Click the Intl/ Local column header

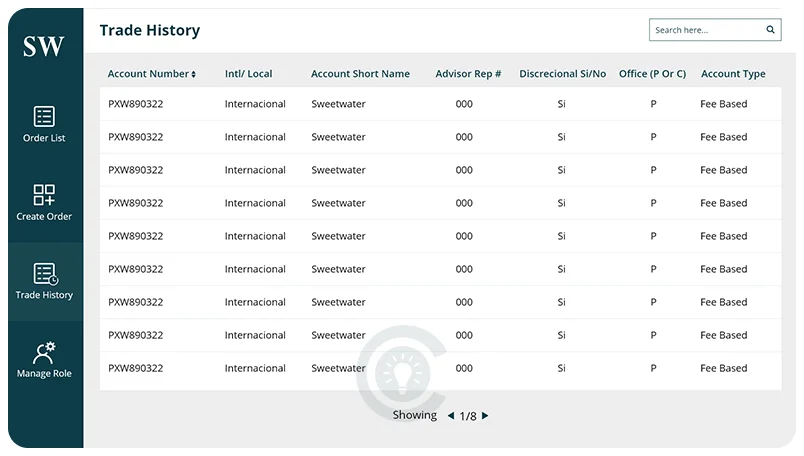point(249,74)
